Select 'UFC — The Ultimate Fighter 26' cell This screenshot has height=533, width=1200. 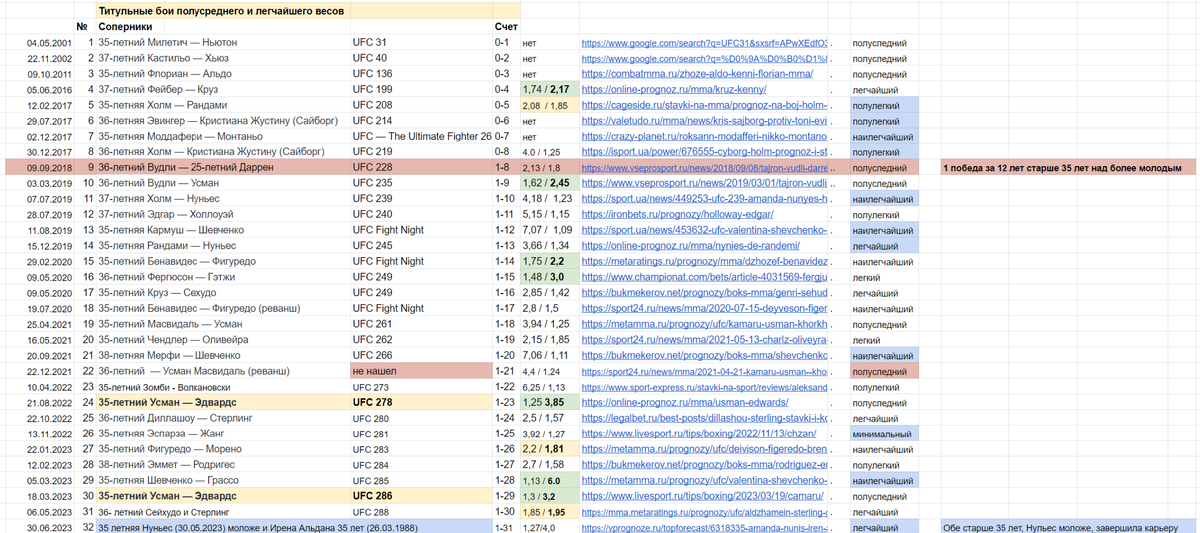(x=421, y=136)
